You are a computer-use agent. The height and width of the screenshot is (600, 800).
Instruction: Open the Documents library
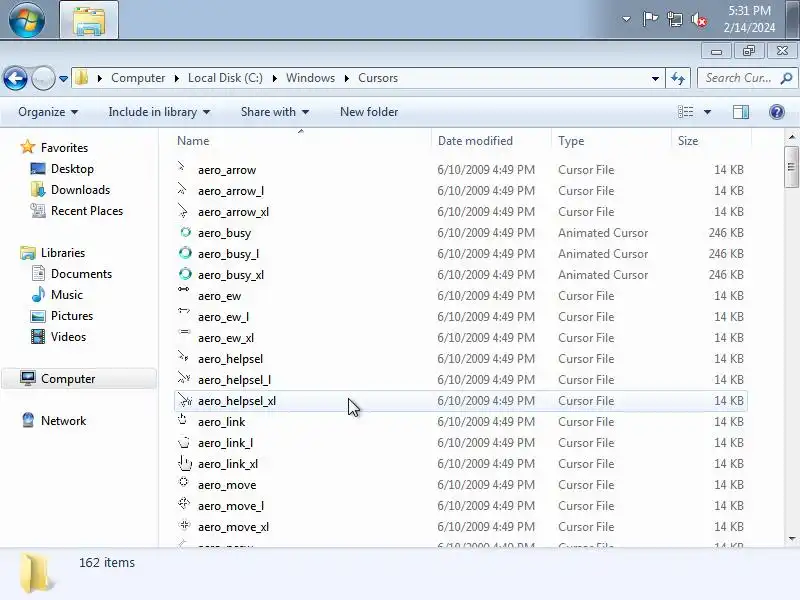(x=81, y=274)
